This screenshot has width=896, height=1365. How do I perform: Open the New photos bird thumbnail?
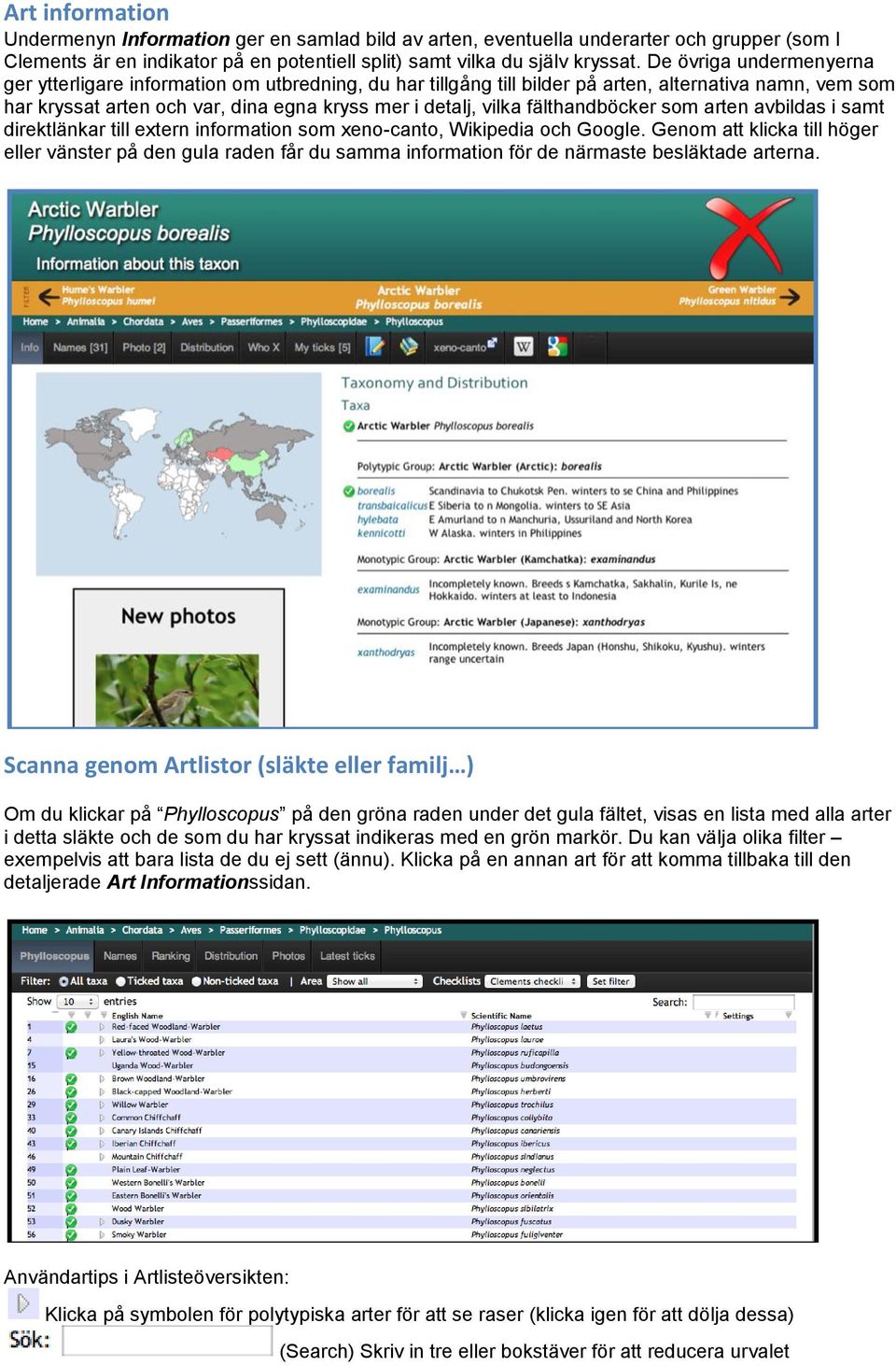pos(177,690)
